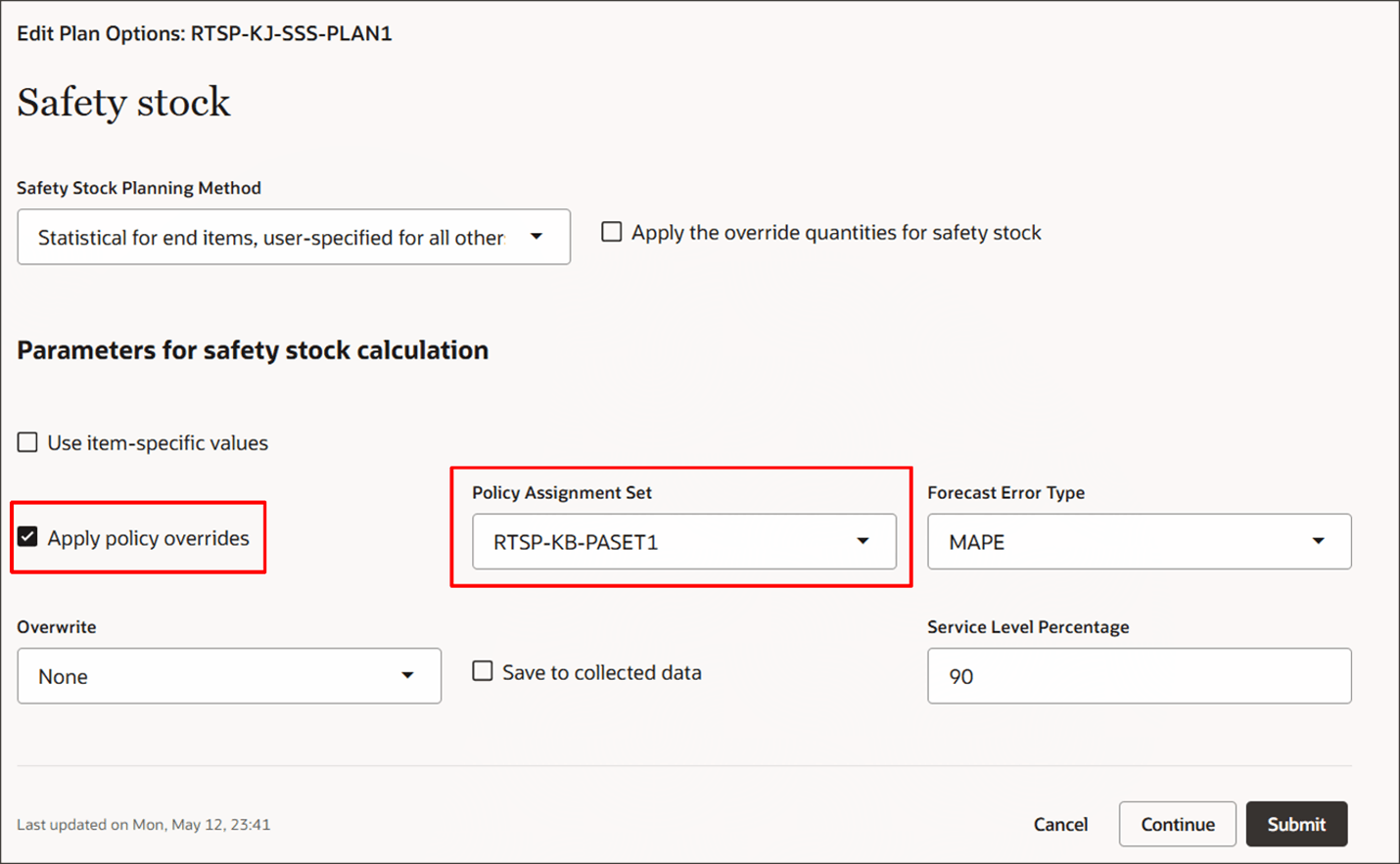
Task: Expand the statistical planning method selector arrow
Action: coord(537,237)
